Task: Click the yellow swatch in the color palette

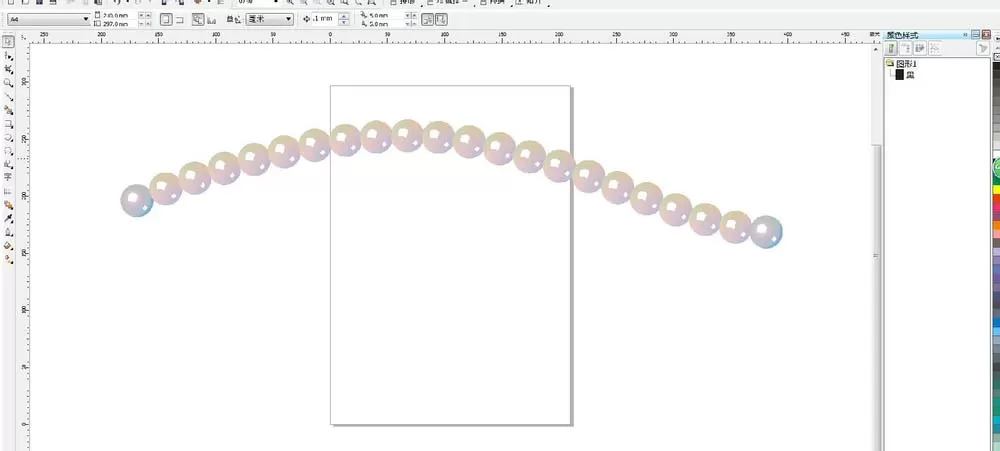Action: coord(996,189)
